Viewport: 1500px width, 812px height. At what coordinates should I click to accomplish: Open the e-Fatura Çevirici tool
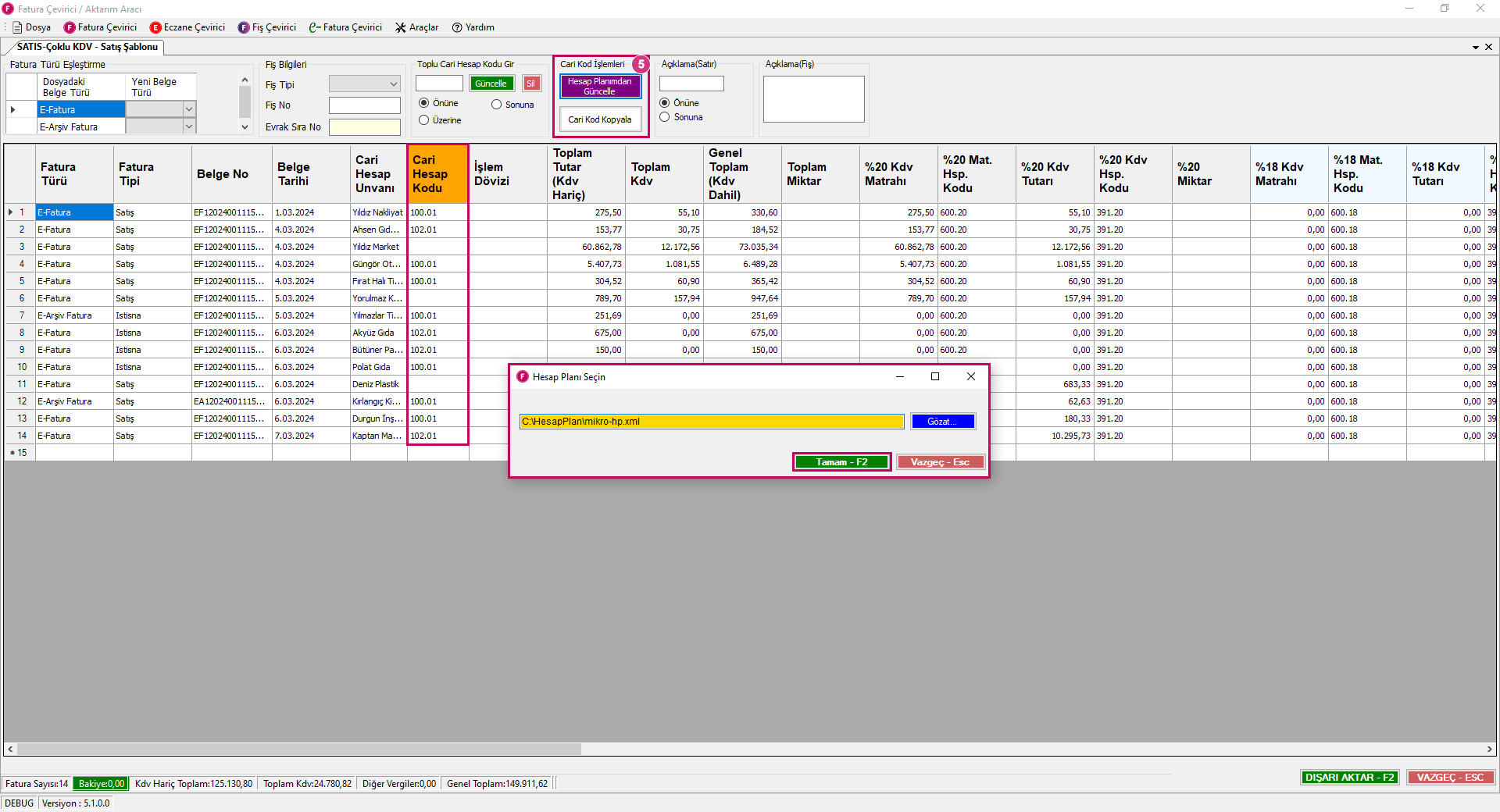(x=315, y=27)
